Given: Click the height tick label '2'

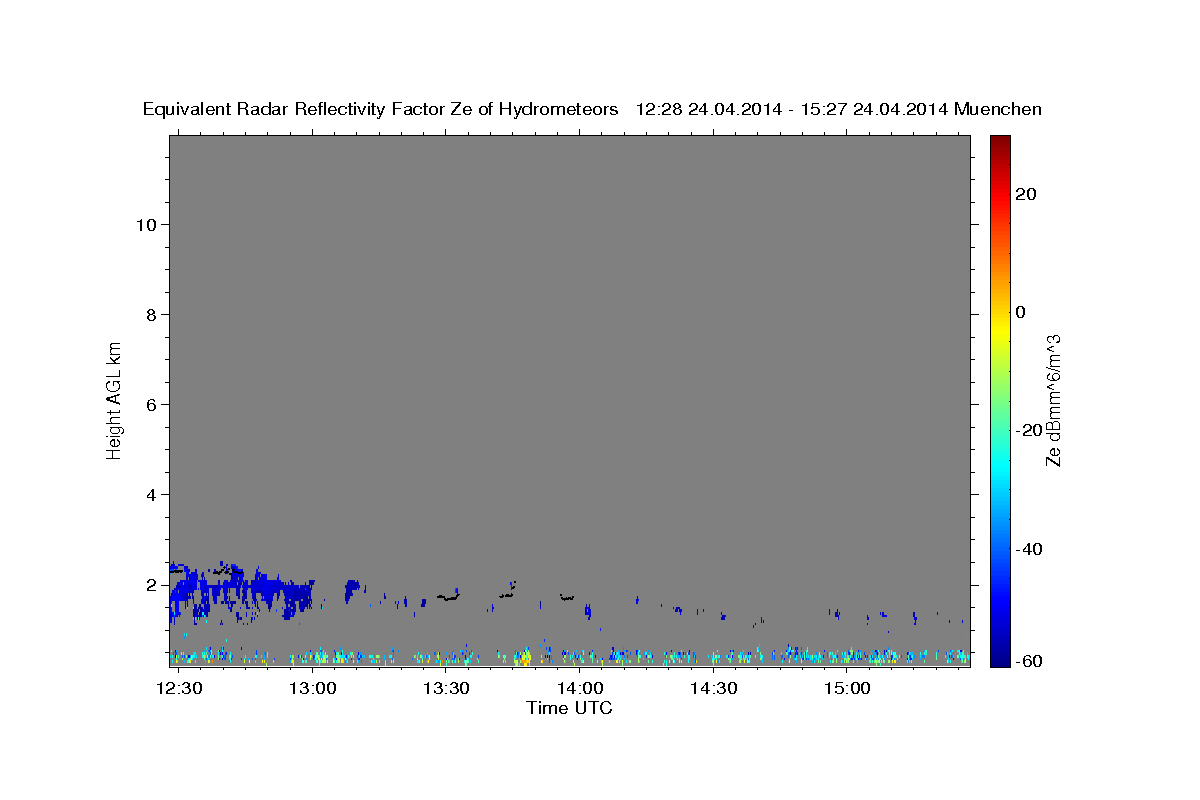Looking at the screenshot, I should coord(152,585).
